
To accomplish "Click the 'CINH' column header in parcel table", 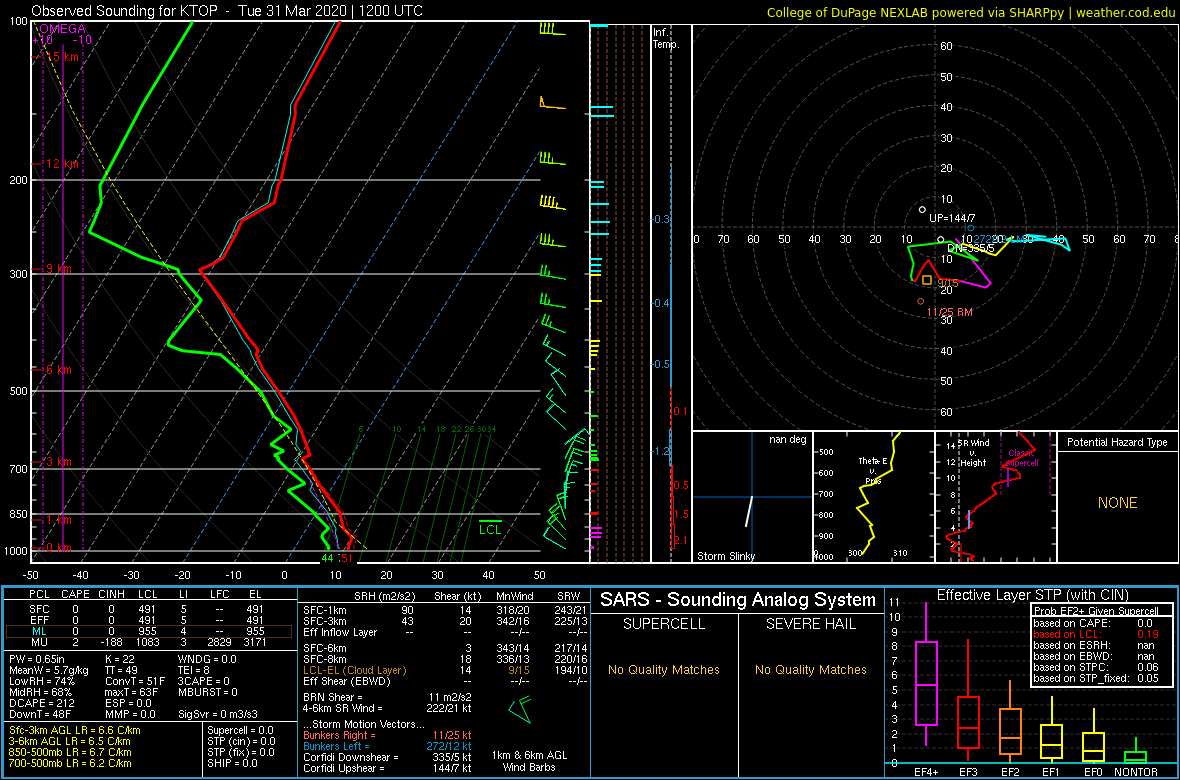I will [x=113, y=596].
